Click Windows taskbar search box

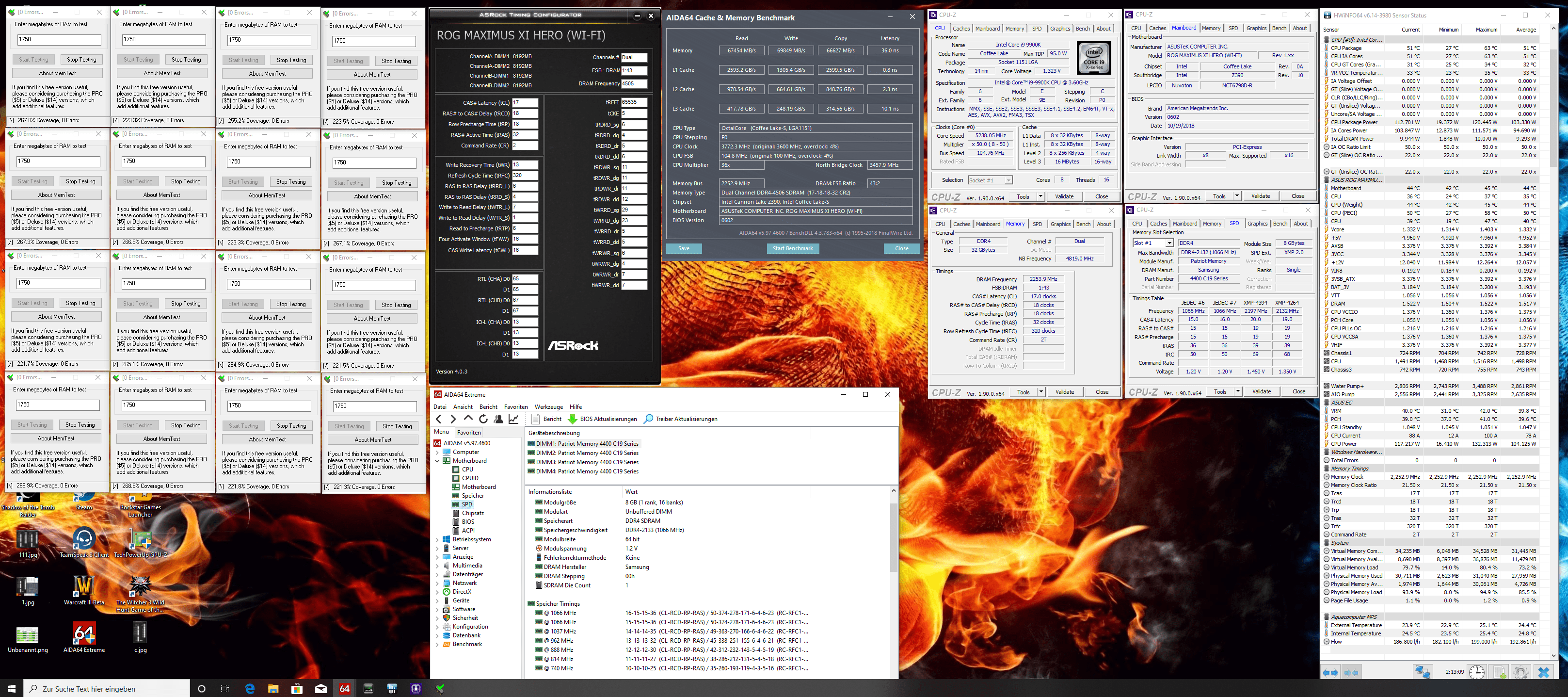click(107, 688)
